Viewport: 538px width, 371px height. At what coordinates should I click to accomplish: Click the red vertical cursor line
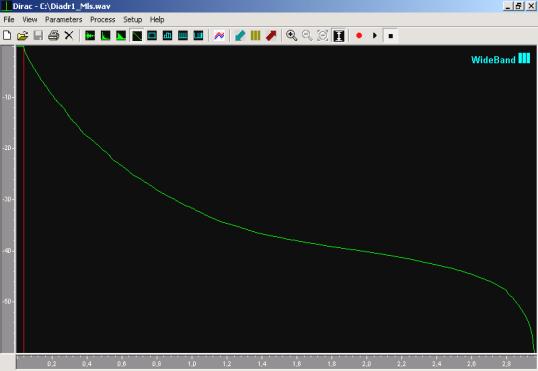click(24, 199)
